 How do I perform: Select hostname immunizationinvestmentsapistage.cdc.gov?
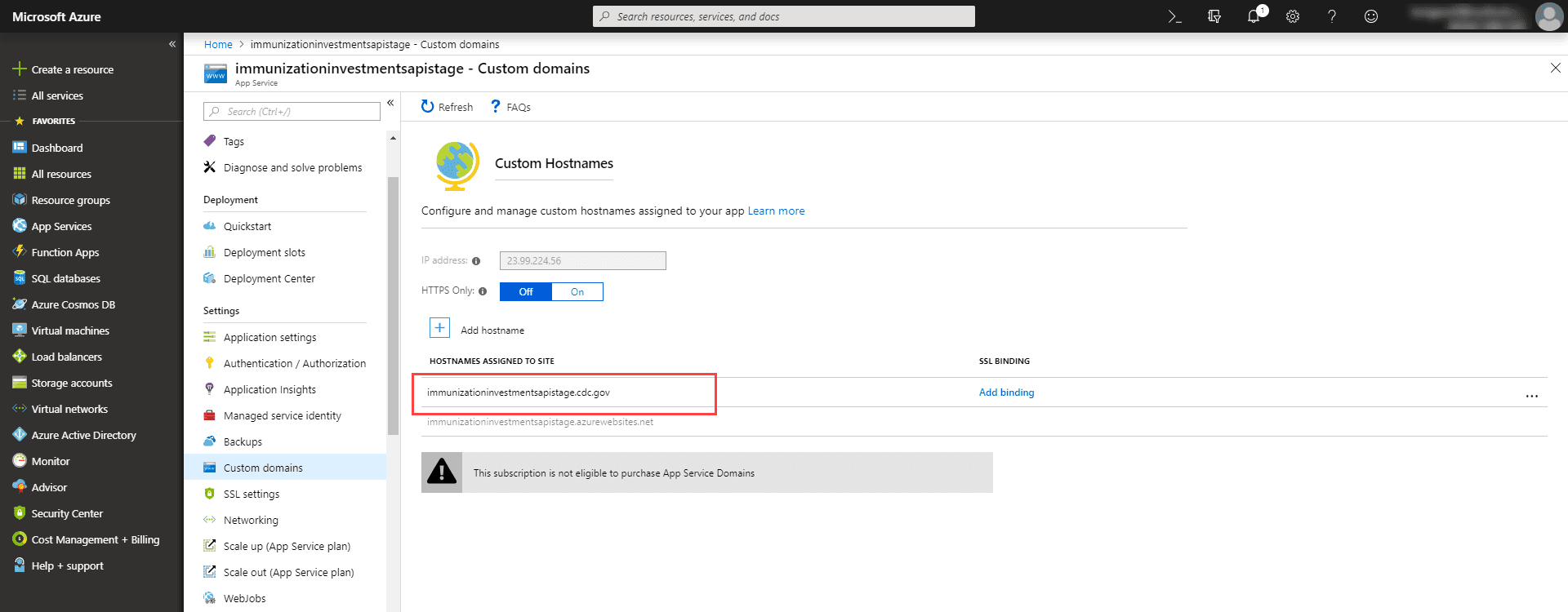[x=519, y=392]
